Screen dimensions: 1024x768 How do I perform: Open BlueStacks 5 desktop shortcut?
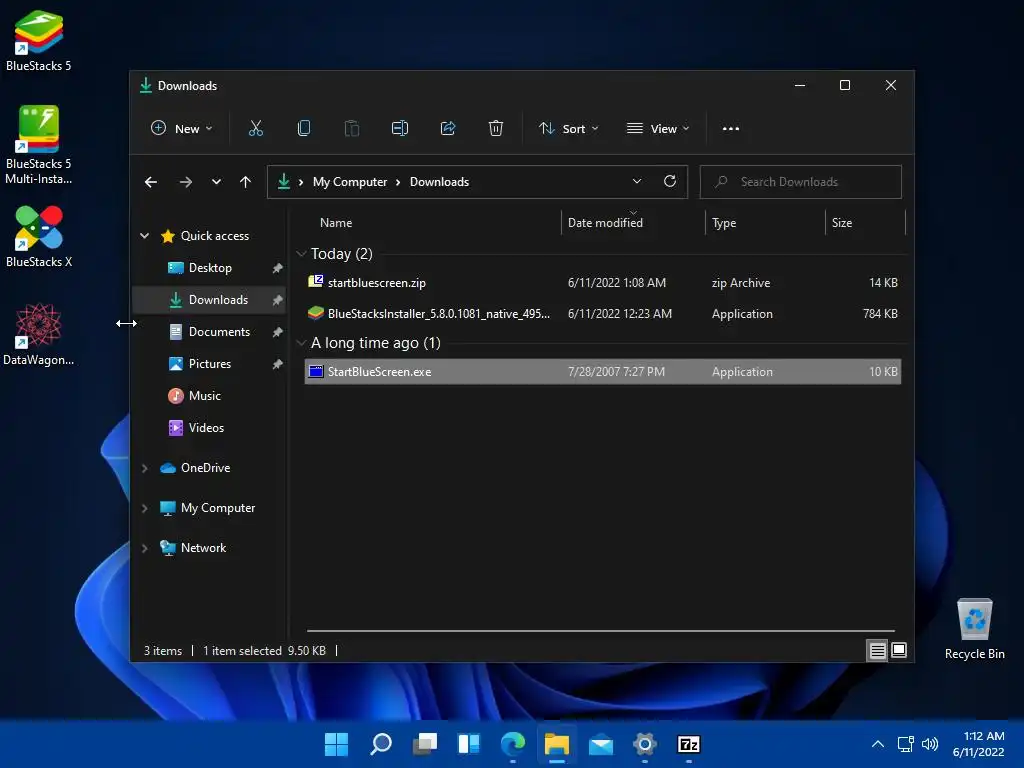tap(39, 40)
